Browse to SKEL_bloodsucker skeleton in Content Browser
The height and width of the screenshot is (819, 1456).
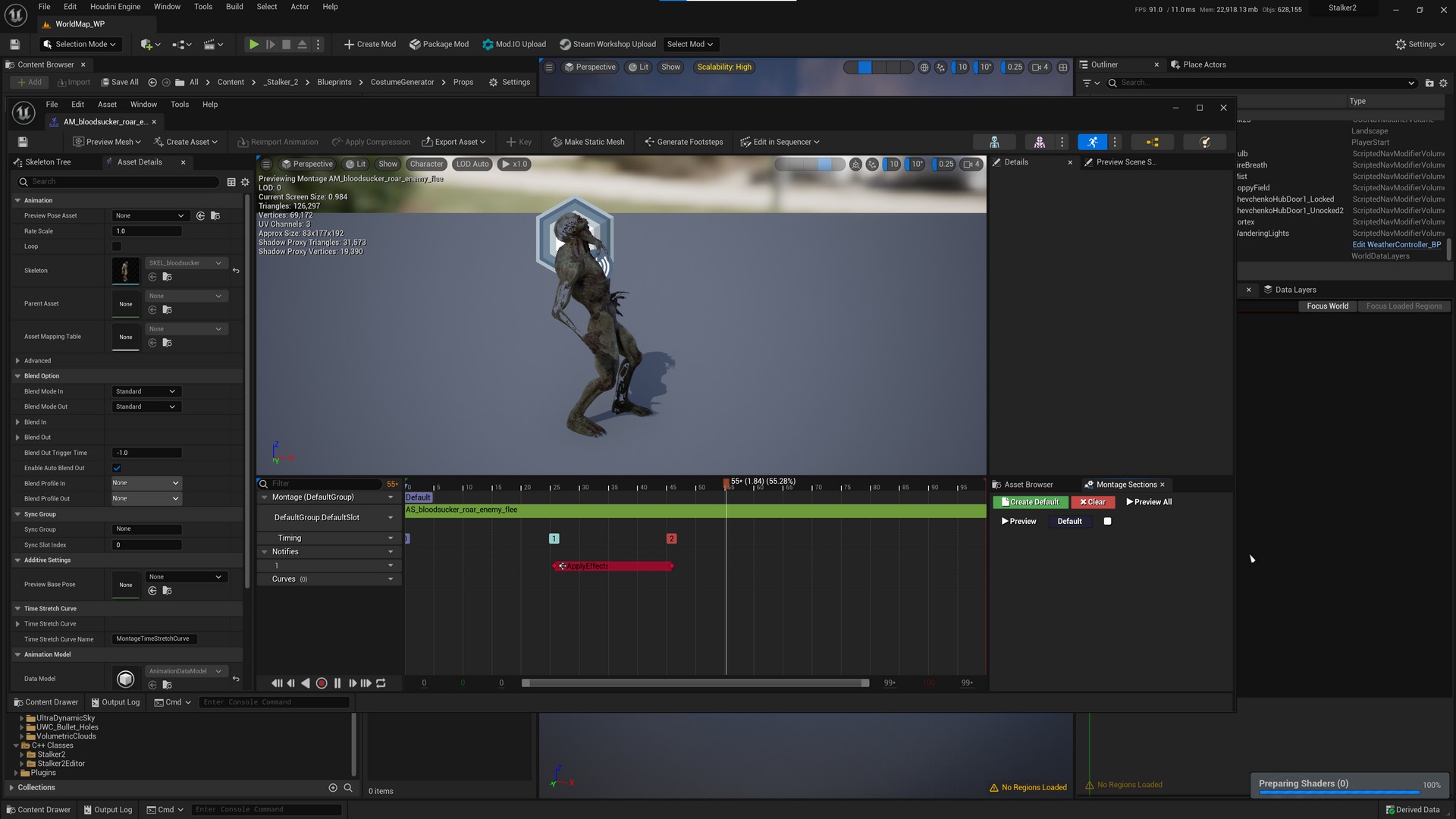[x=168, y=278]
